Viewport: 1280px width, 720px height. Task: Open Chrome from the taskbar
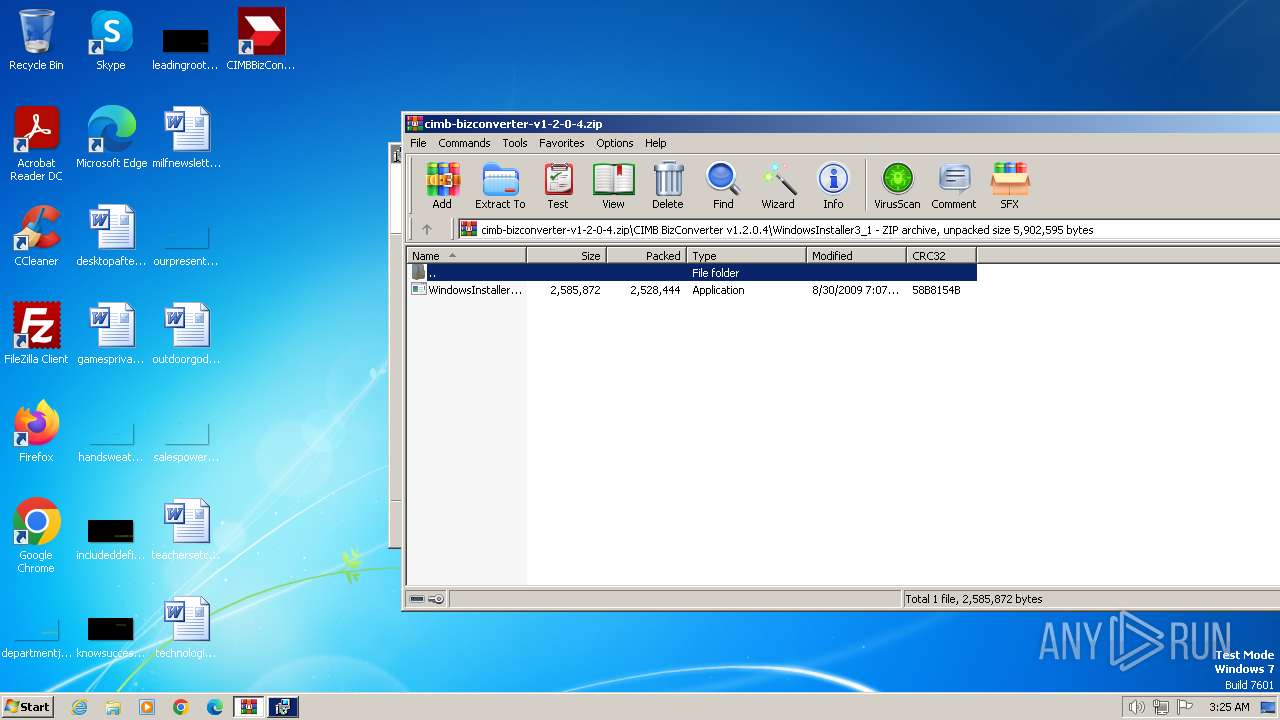click(x=181, y=707)
